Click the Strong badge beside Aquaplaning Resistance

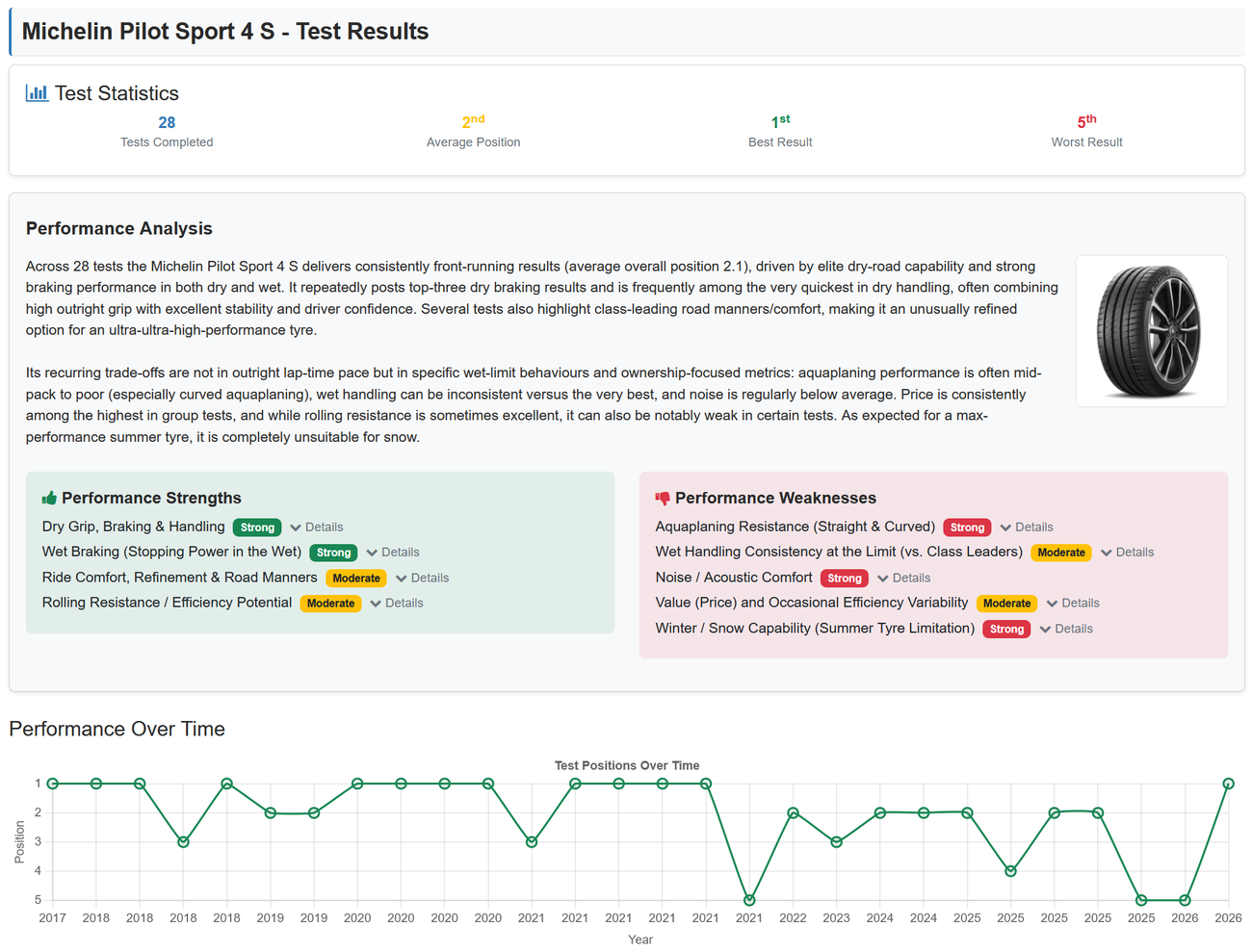point(967,527)
